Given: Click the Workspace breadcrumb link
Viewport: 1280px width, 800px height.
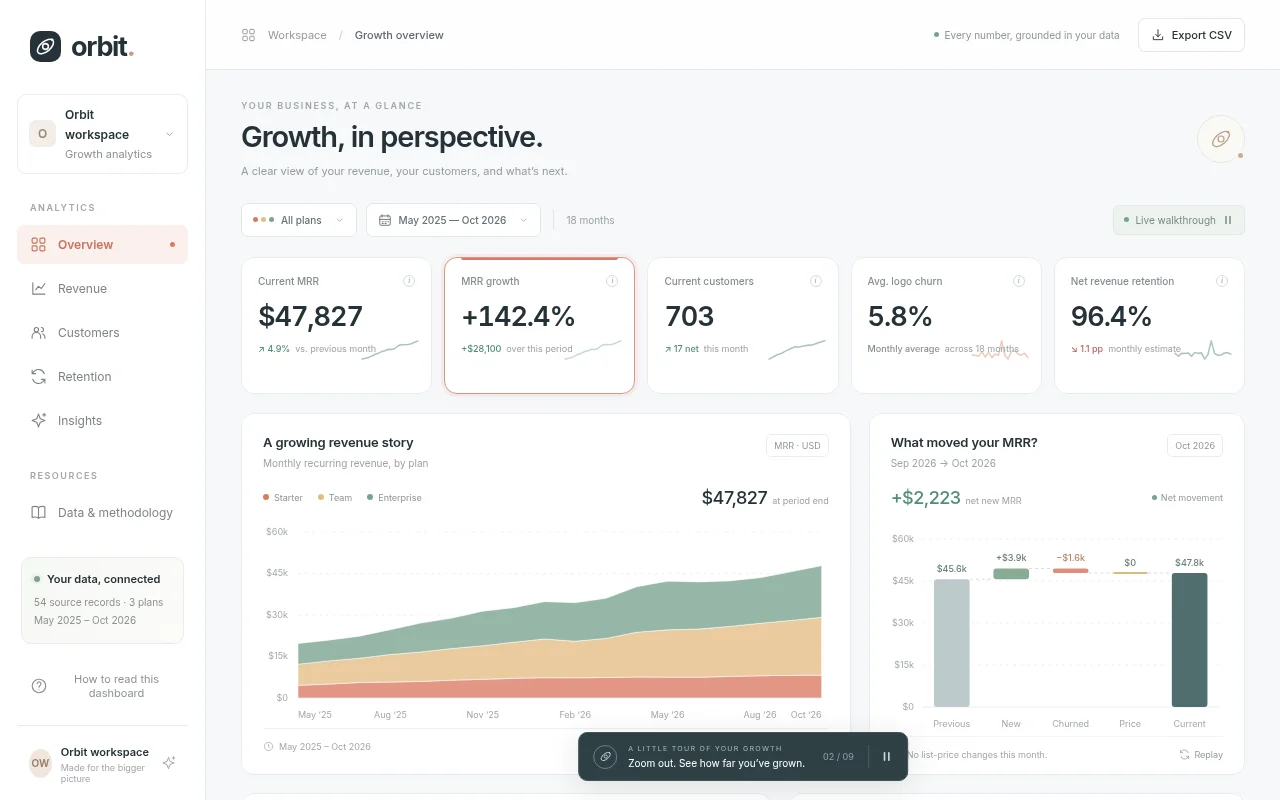Looking at the screenshot, I should [x=297, y=35].
